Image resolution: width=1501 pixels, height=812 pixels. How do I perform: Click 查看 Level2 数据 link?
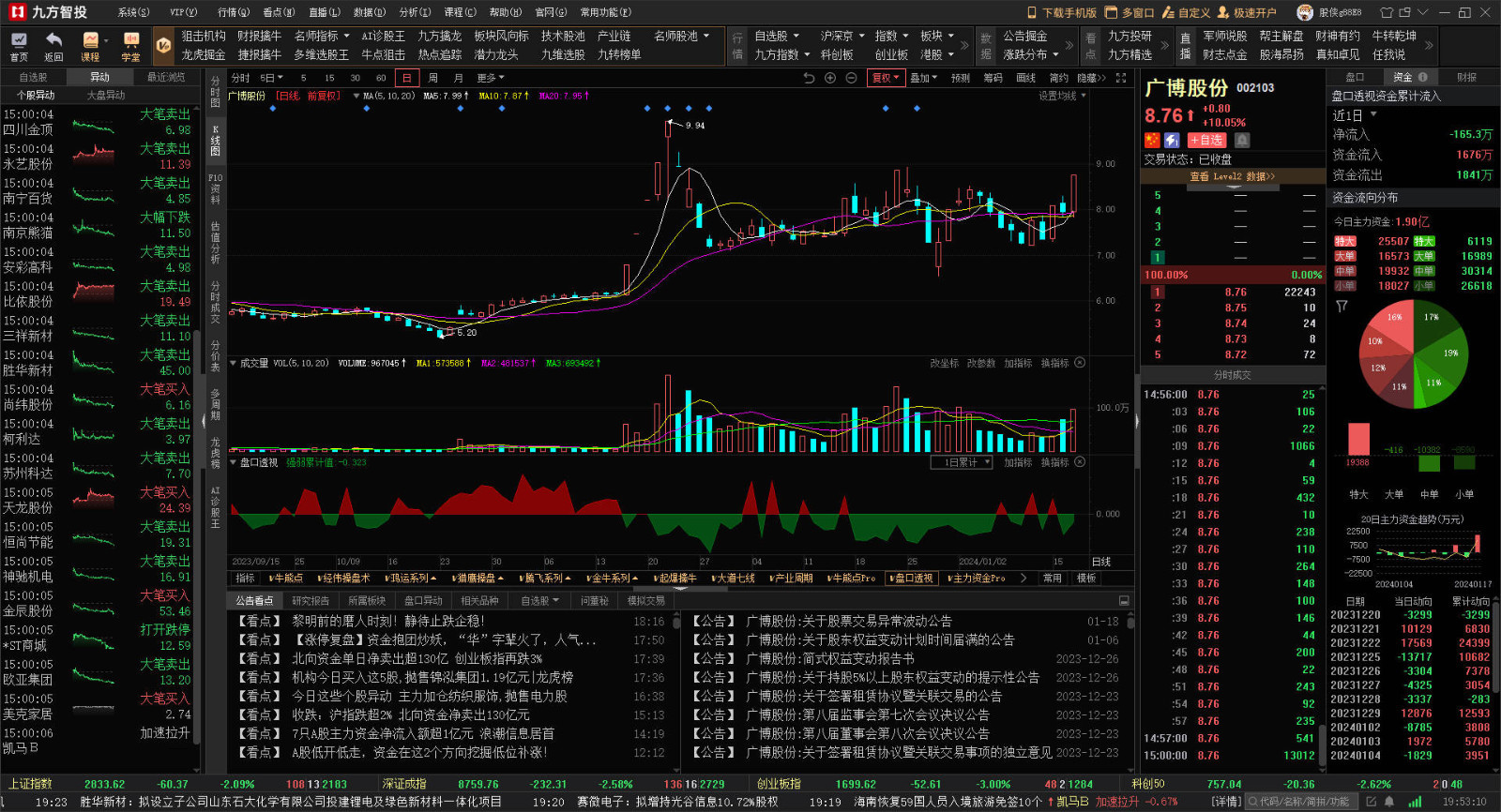point(1232,176)
